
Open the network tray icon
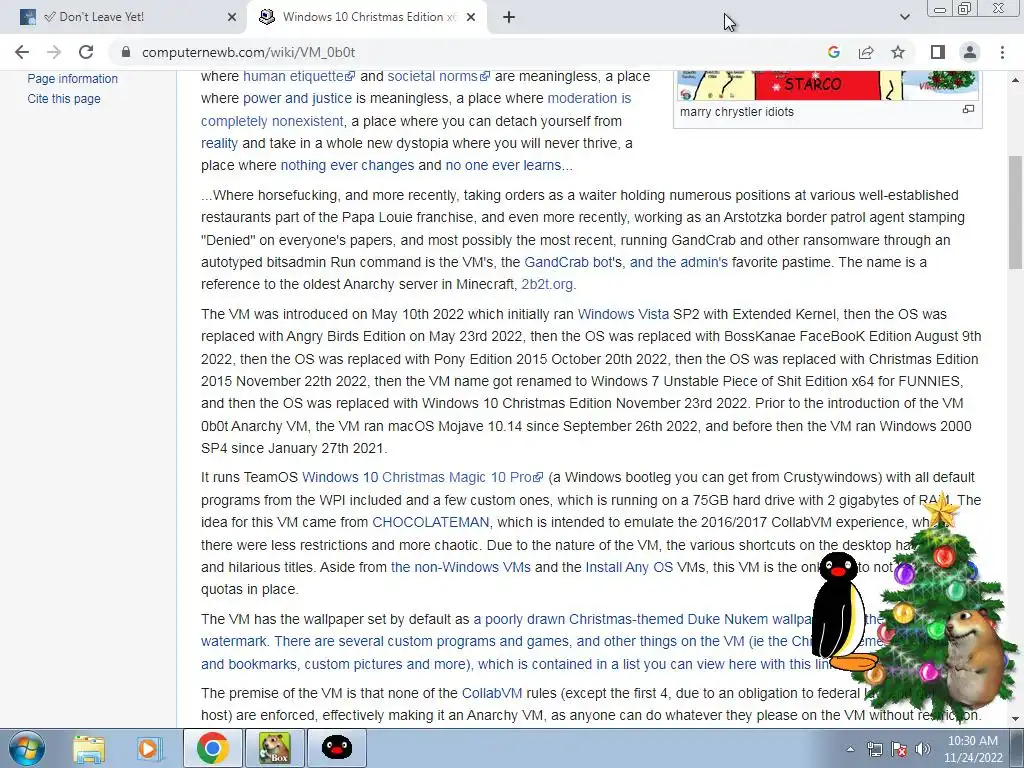click(874, 749)
